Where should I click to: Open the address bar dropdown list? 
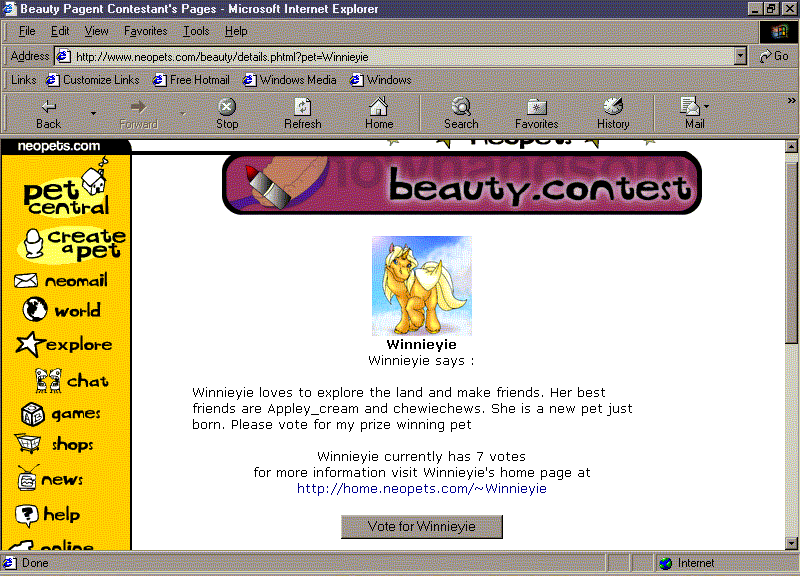coord(740,56)
